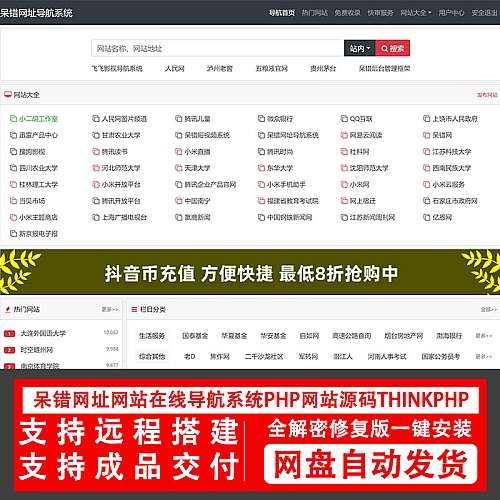Click the red icon next to 天津大学
Screen dimensions: 500x500
pos(179,168)
